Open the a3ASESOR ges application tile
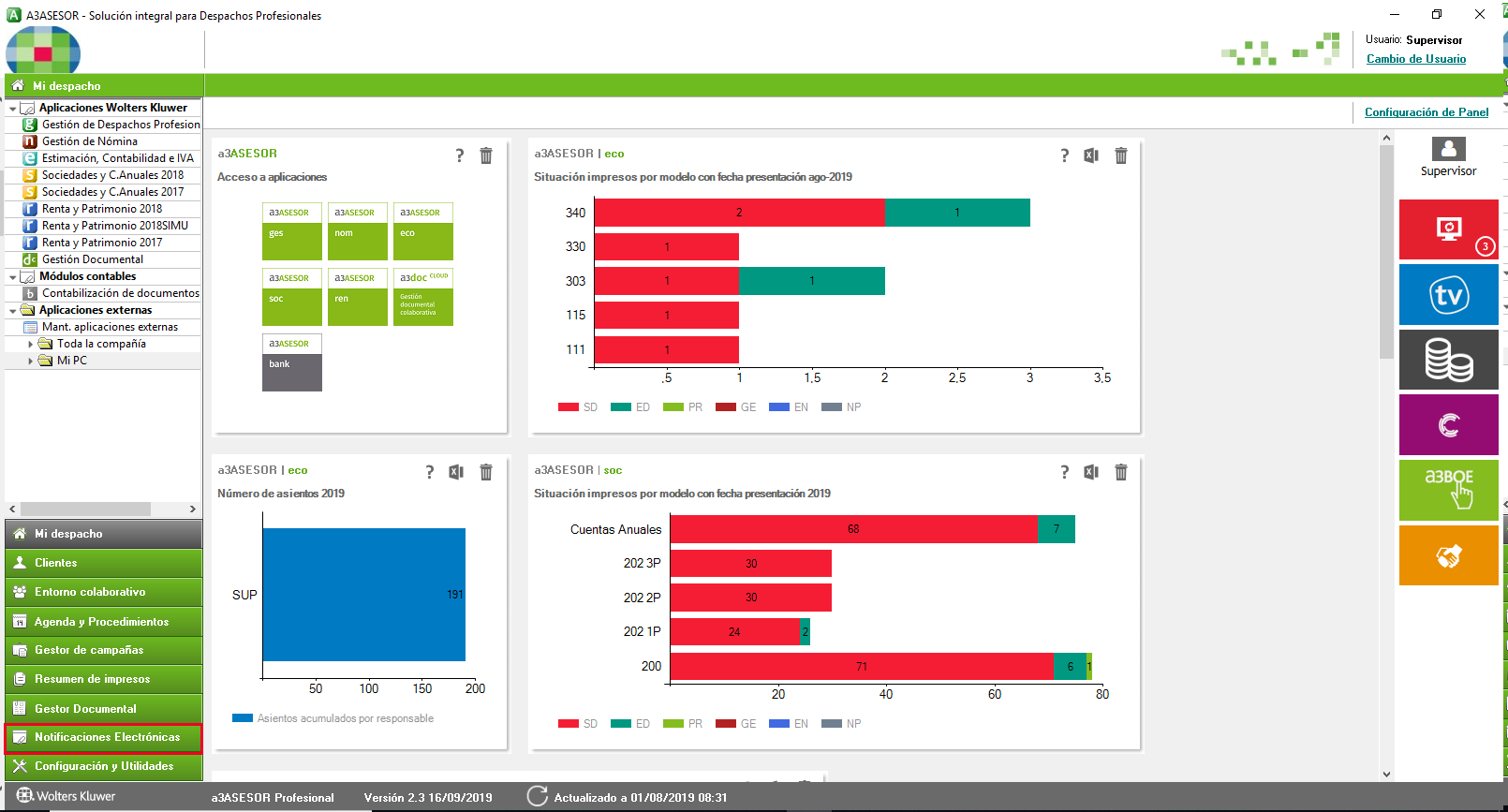The image size is (1508, 812). pos(292,231)
